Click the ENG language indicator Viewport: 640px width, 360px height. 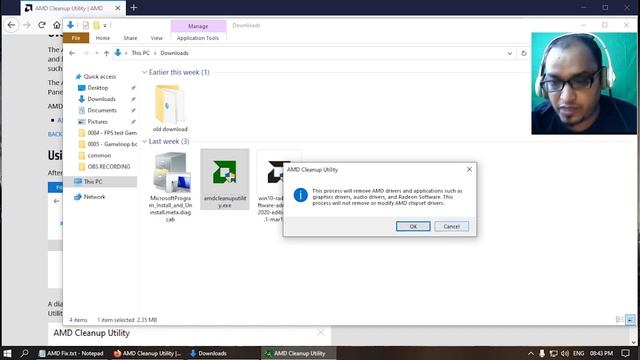pos(578,353)
